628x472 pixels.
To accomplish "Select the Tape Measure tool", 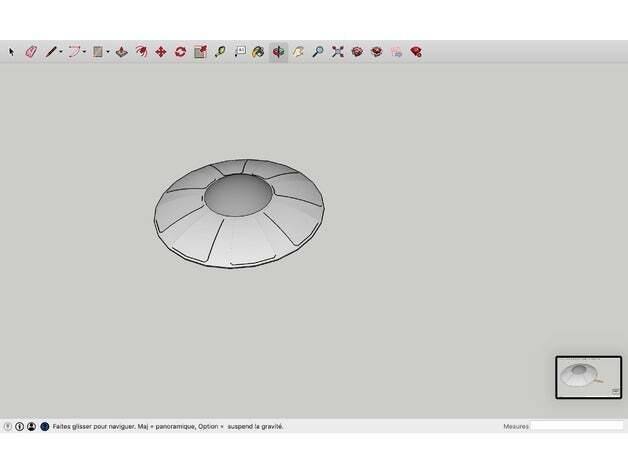I will pos(220,52).
